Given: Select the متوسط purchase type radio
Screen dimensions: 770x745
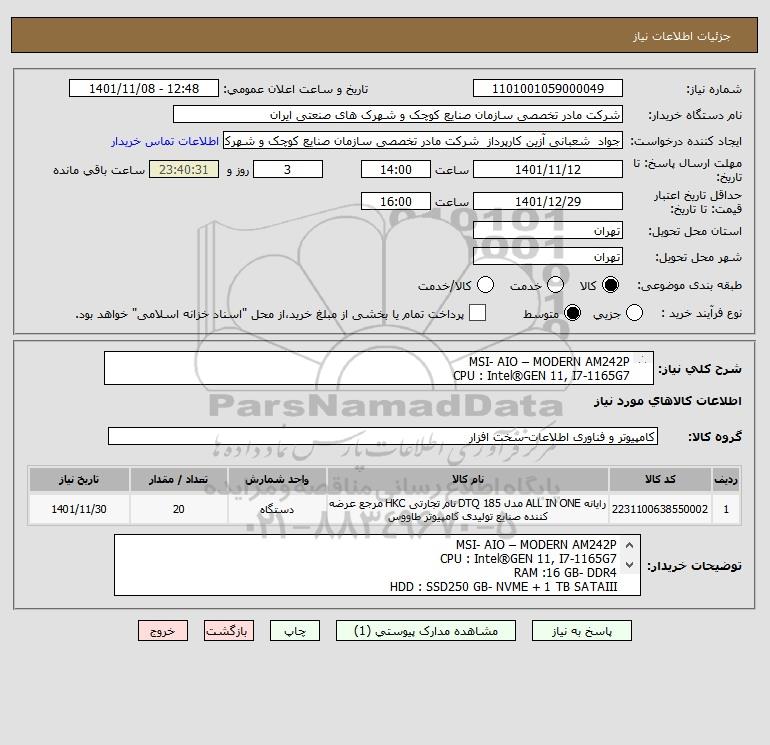Looking at the screenshot, I should 573,313.
